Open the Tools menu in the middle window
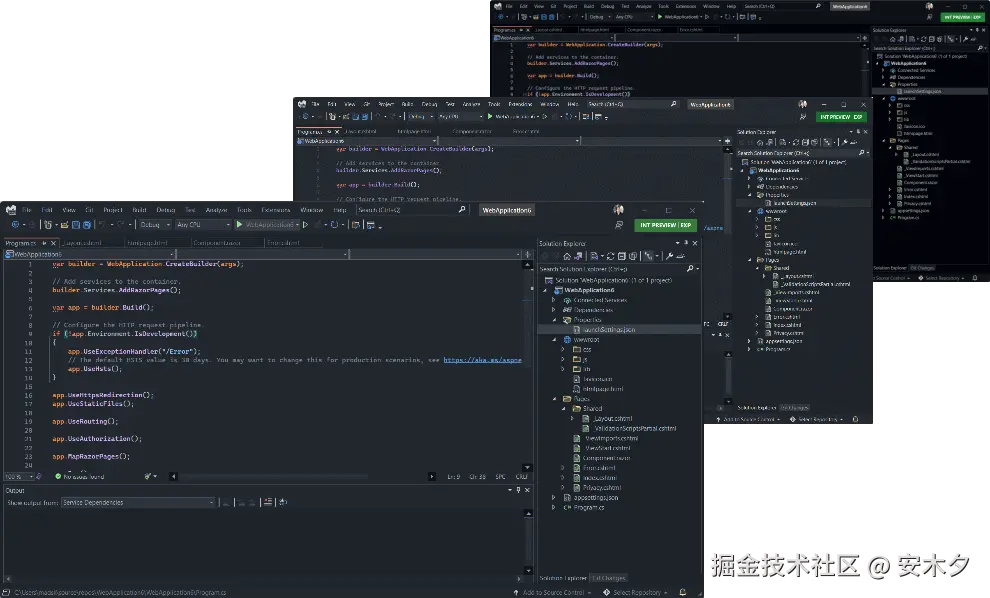The width and height of the screenshot is (990, 598). coord(494,104)
